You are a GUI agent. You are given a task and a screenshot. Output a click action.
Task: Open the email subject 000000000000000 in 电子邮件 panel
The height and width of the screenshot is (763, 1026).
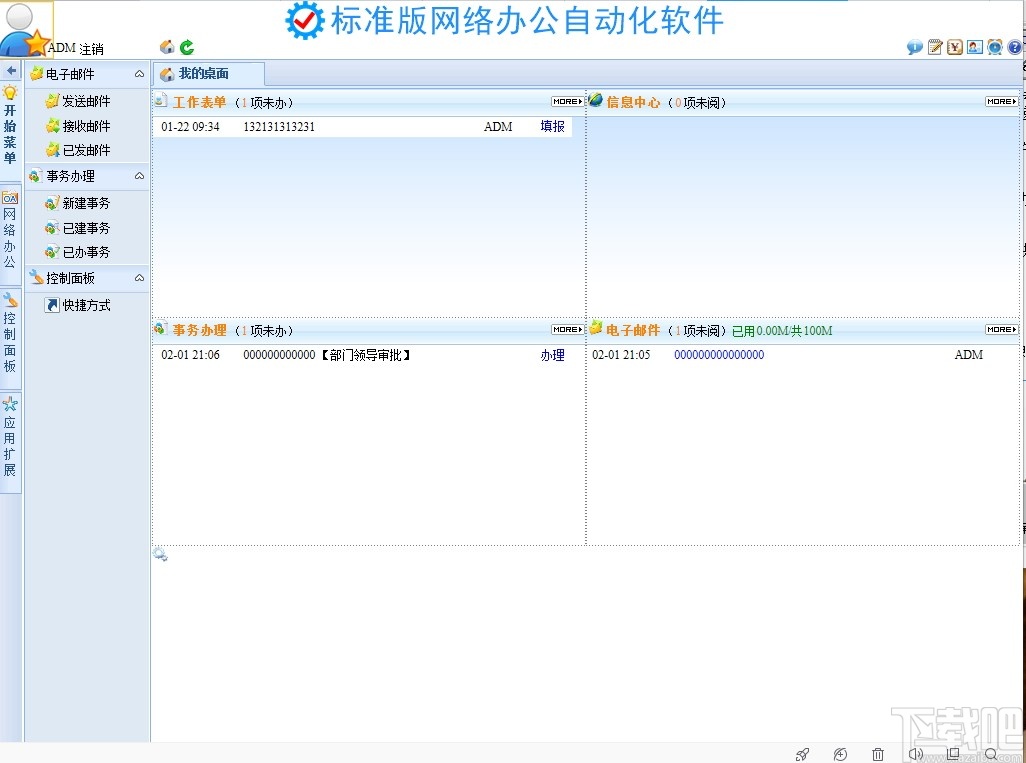point(718,354)
